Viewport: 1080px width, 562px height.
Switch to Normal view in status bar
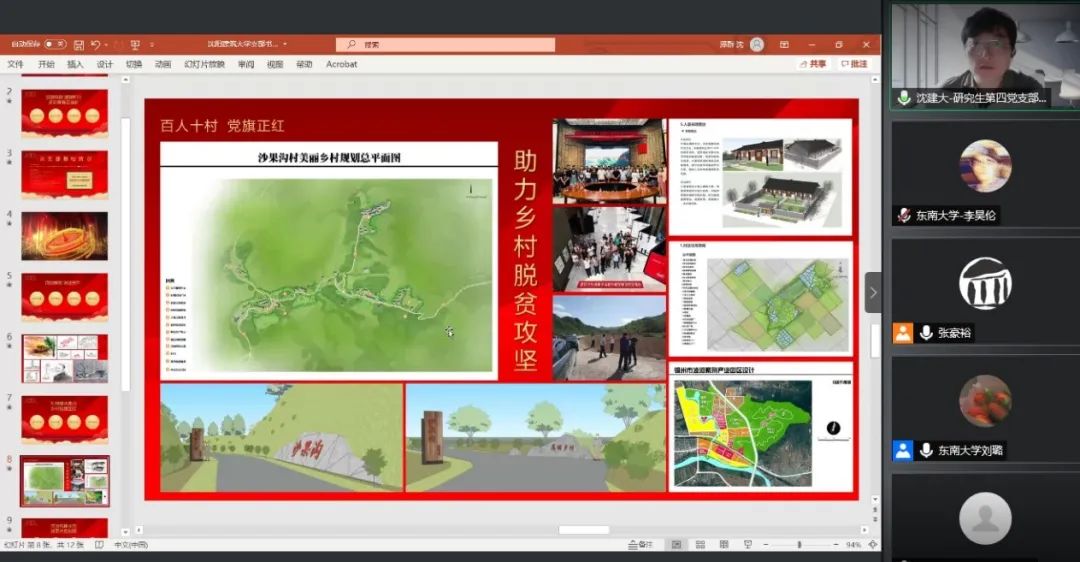676,545
